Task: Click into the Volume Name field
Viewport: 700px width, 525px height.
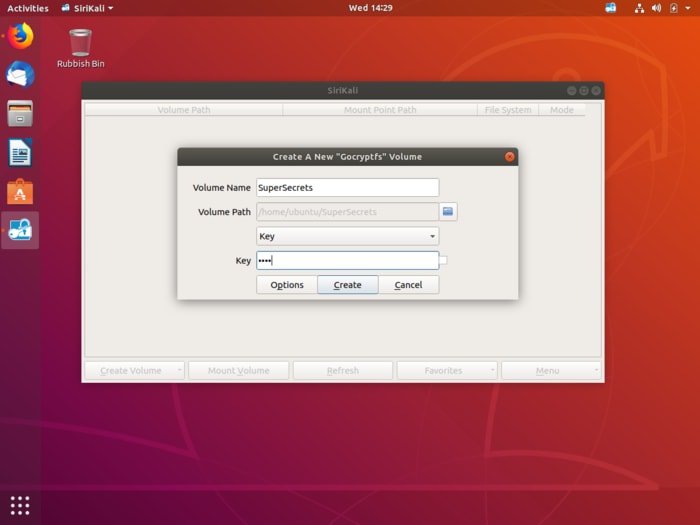Action: tap(347, 187)
